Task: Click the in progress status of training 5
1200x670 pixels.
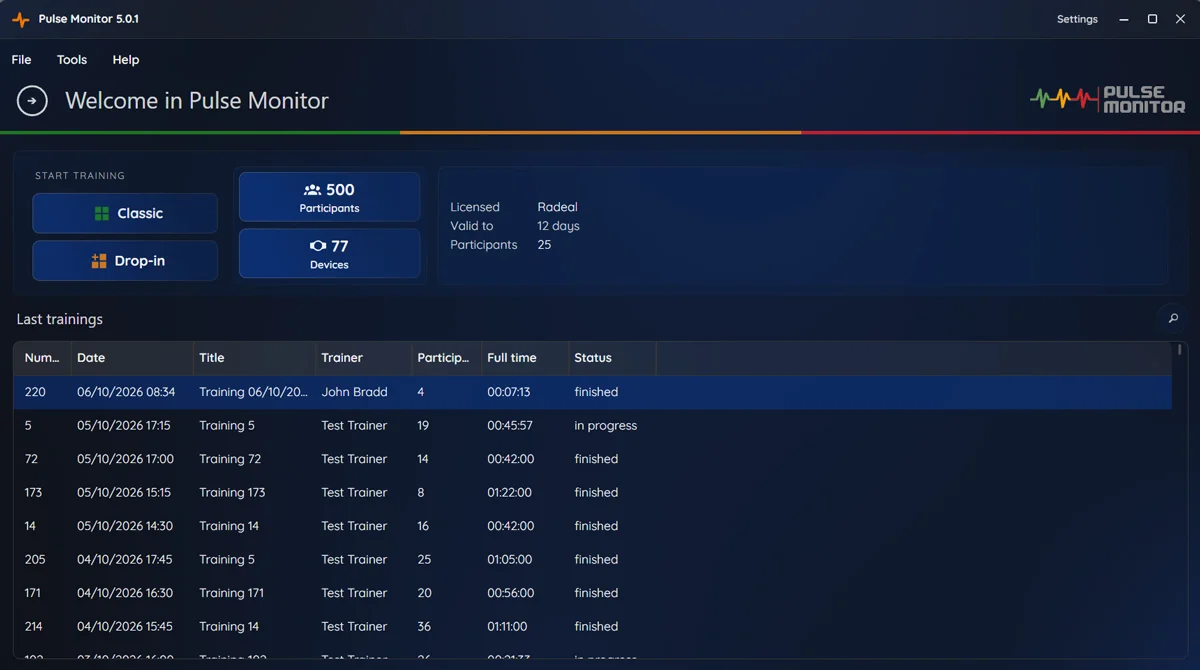Action: 606,425
